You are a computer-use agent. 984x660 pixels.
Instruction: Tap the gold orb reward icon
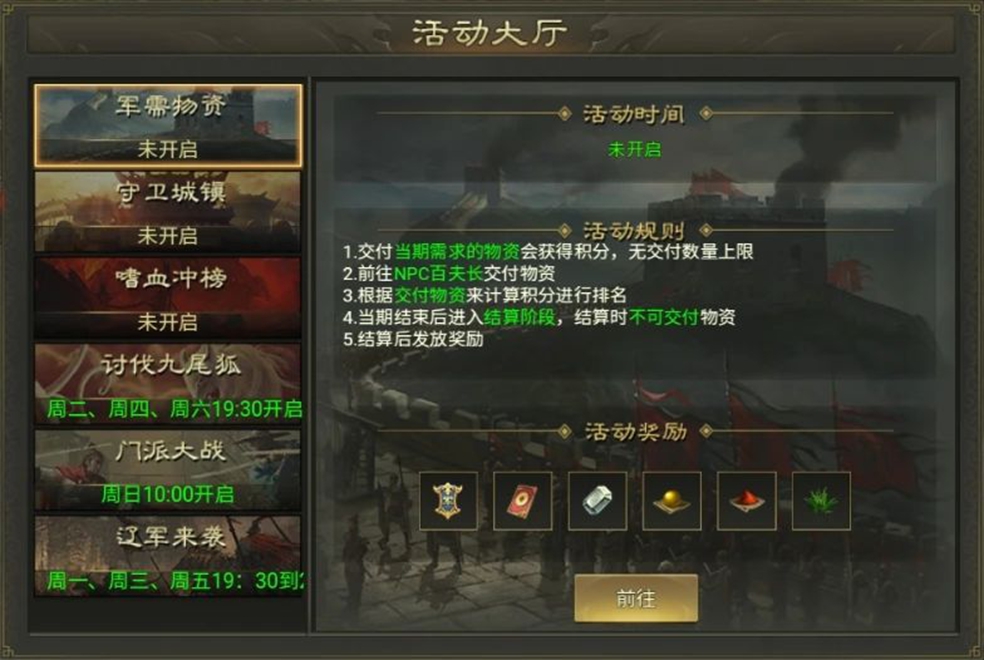point(672,501)
